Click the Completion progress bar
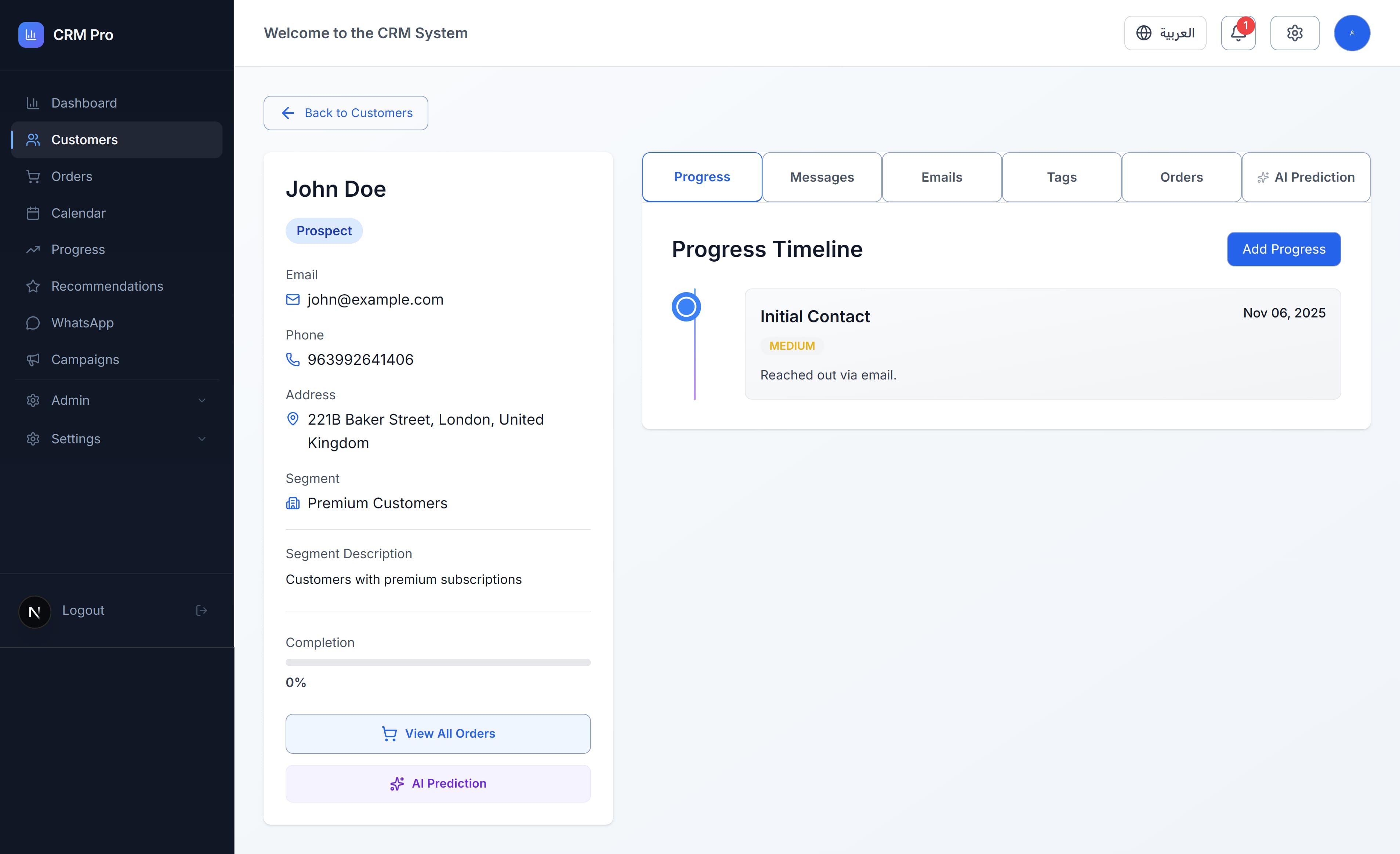 pos(438,662)
